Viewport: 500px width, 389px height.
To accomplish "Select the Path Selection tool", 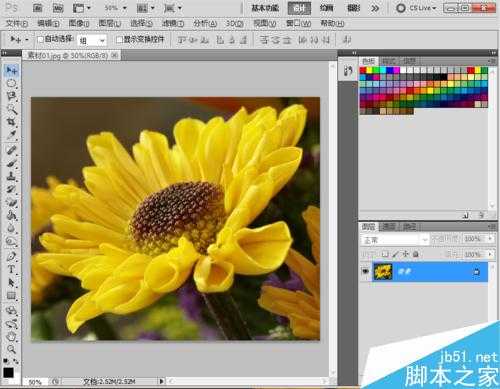I will (x=12, y=282).
